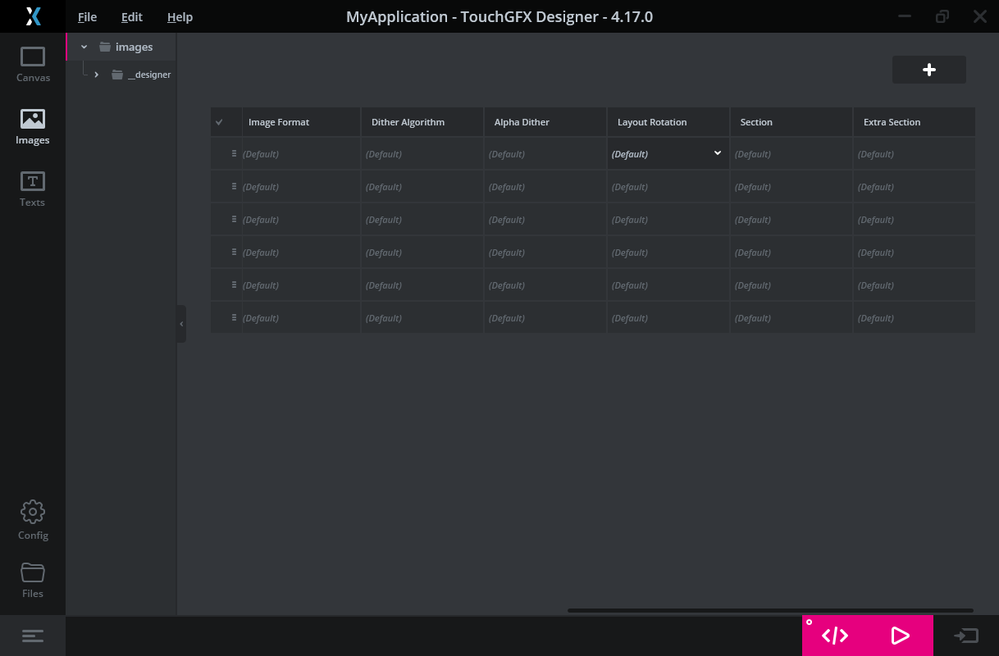Image resolution: width=999 pixels, height=656 pixels.
Task: Collapse the folder side panel handle
Action: click(x=182, y=324)
